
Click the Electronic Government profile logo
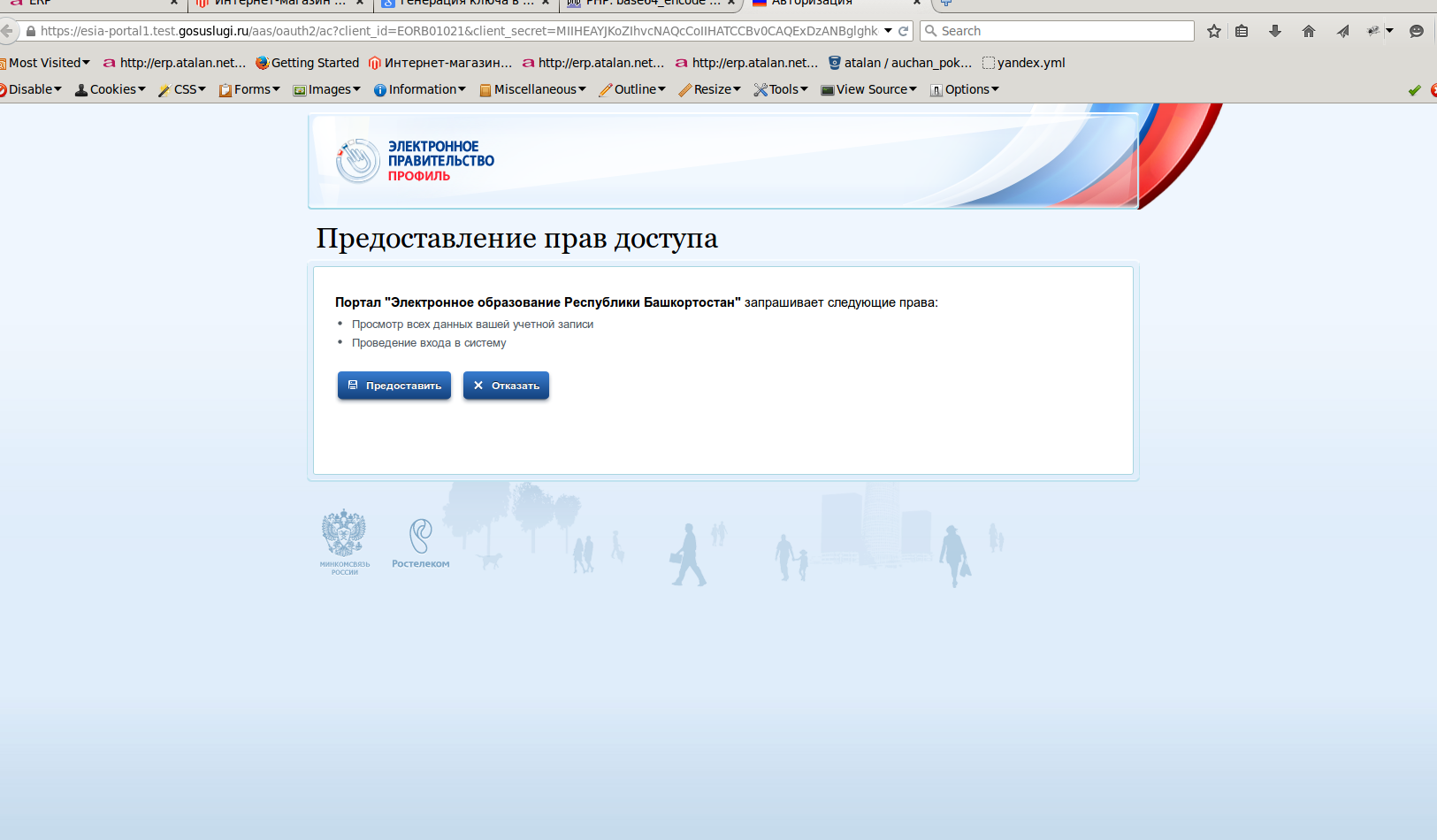coord(415,160)
